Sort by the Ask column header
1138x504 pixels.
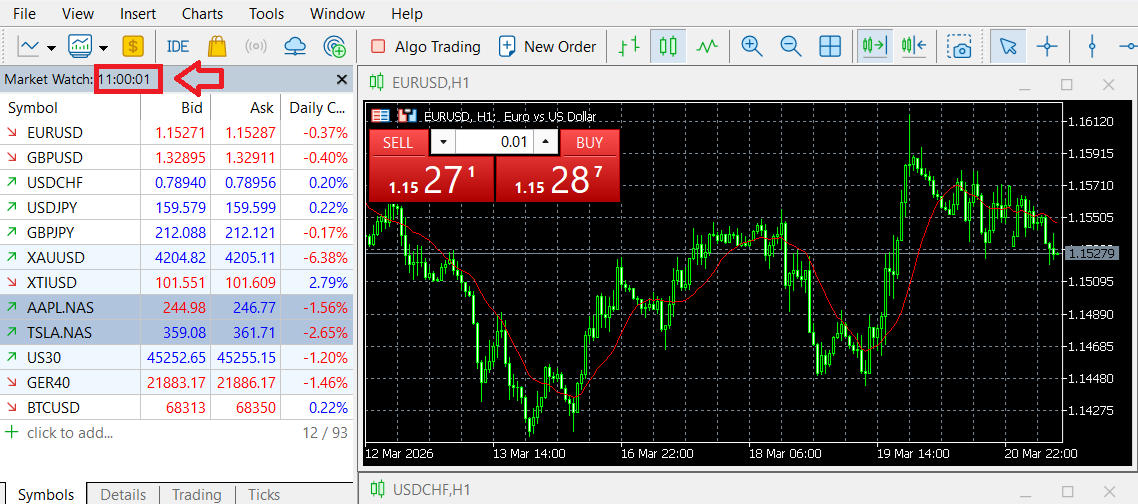tap(245, 108)
